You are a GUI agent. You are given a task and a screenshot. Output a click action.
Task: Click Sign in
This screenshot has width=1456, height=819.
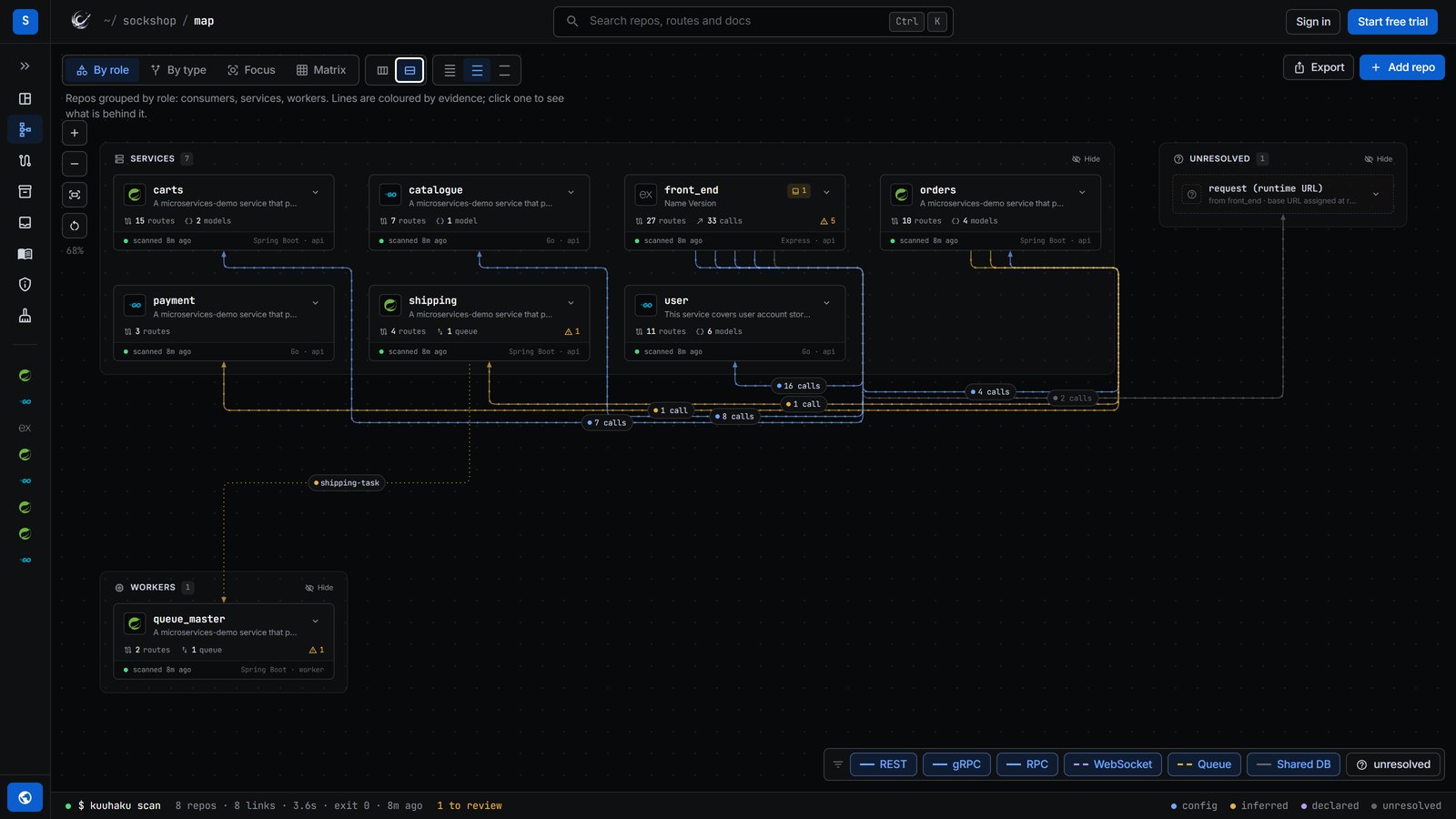click(1312, 22)
